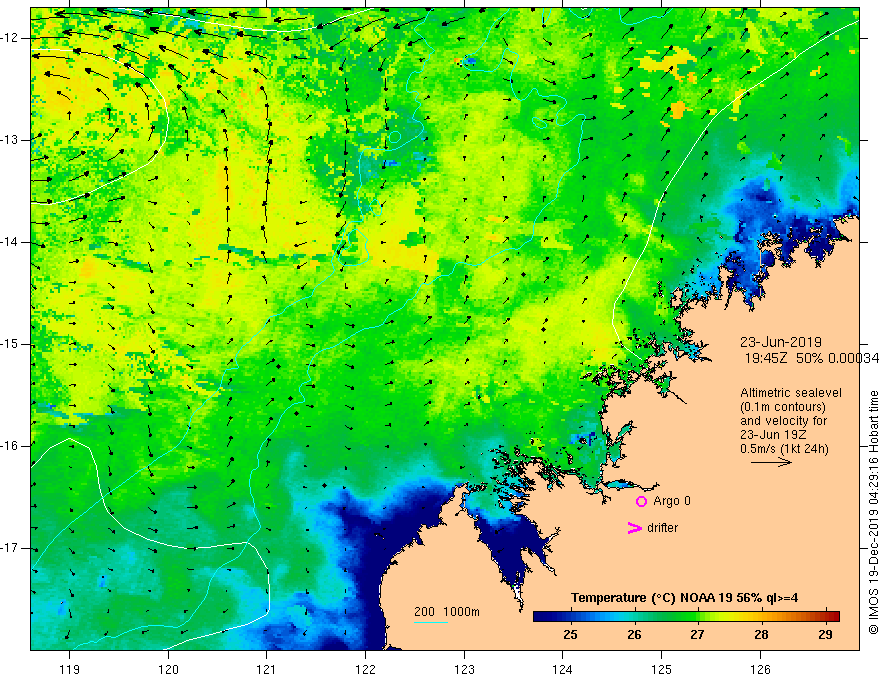This screenshot has height=680, width=880.
Task: Click the 26 value on temperature scale
Action: (634, 635)
